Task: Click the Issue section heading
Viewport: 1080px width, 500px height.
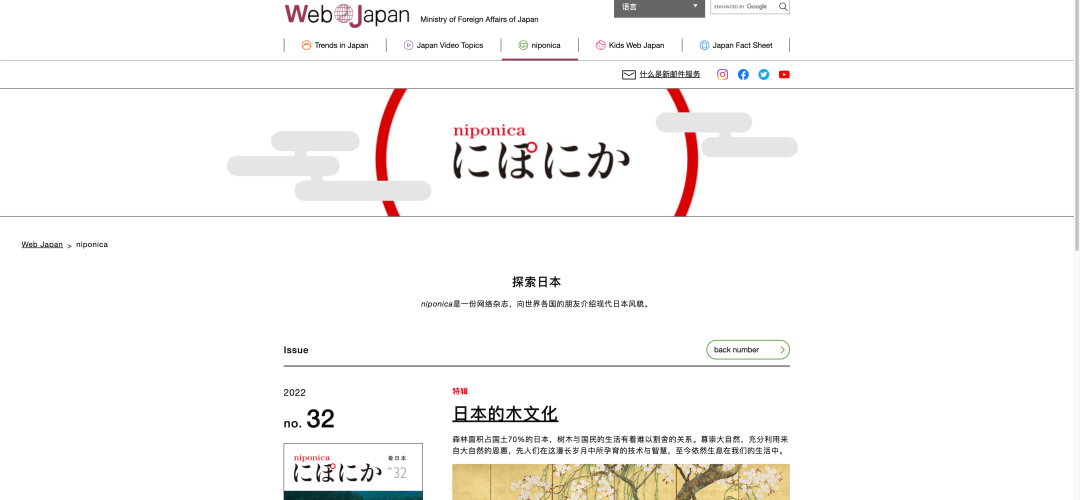Action: click(296, 350)
